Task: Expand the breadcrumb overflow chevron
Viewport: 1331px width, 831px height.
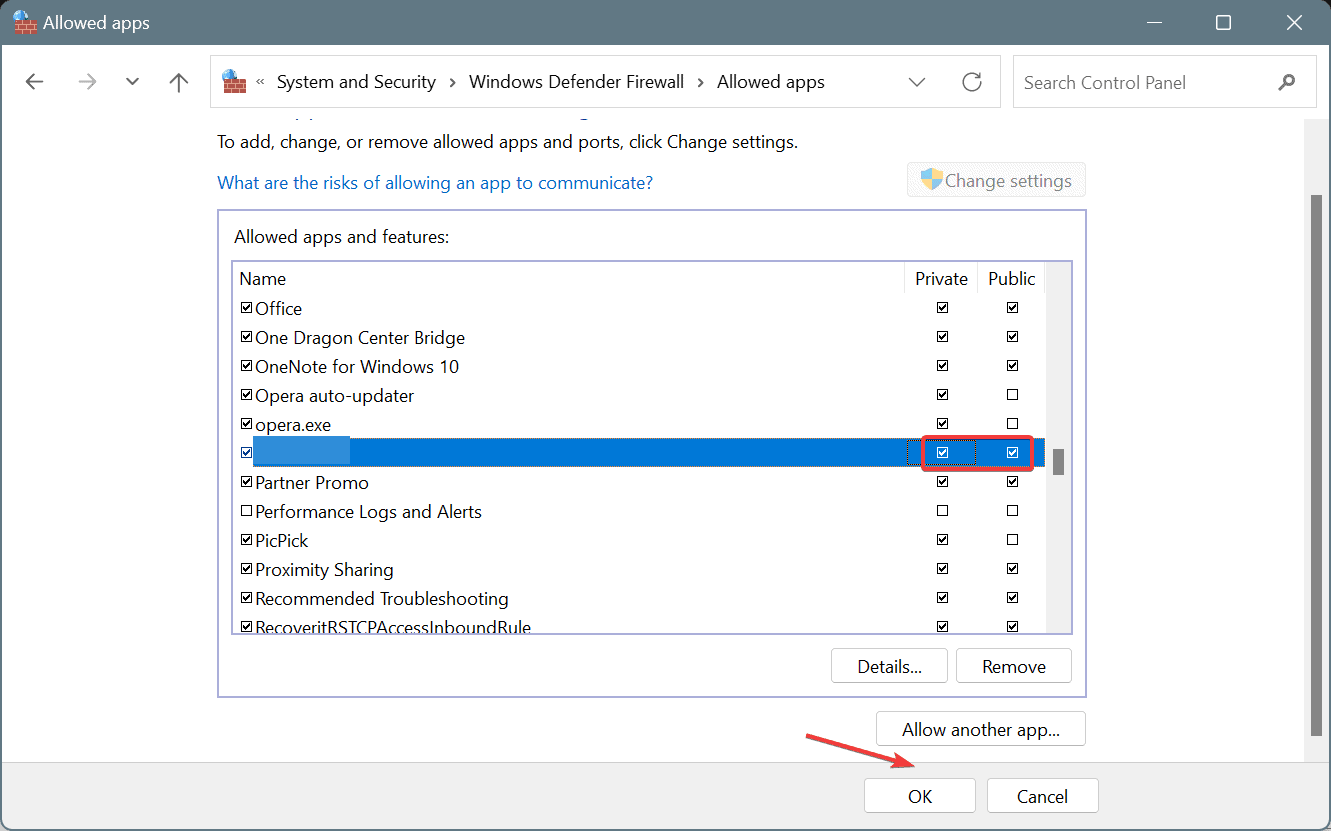Action: point(260,82)
